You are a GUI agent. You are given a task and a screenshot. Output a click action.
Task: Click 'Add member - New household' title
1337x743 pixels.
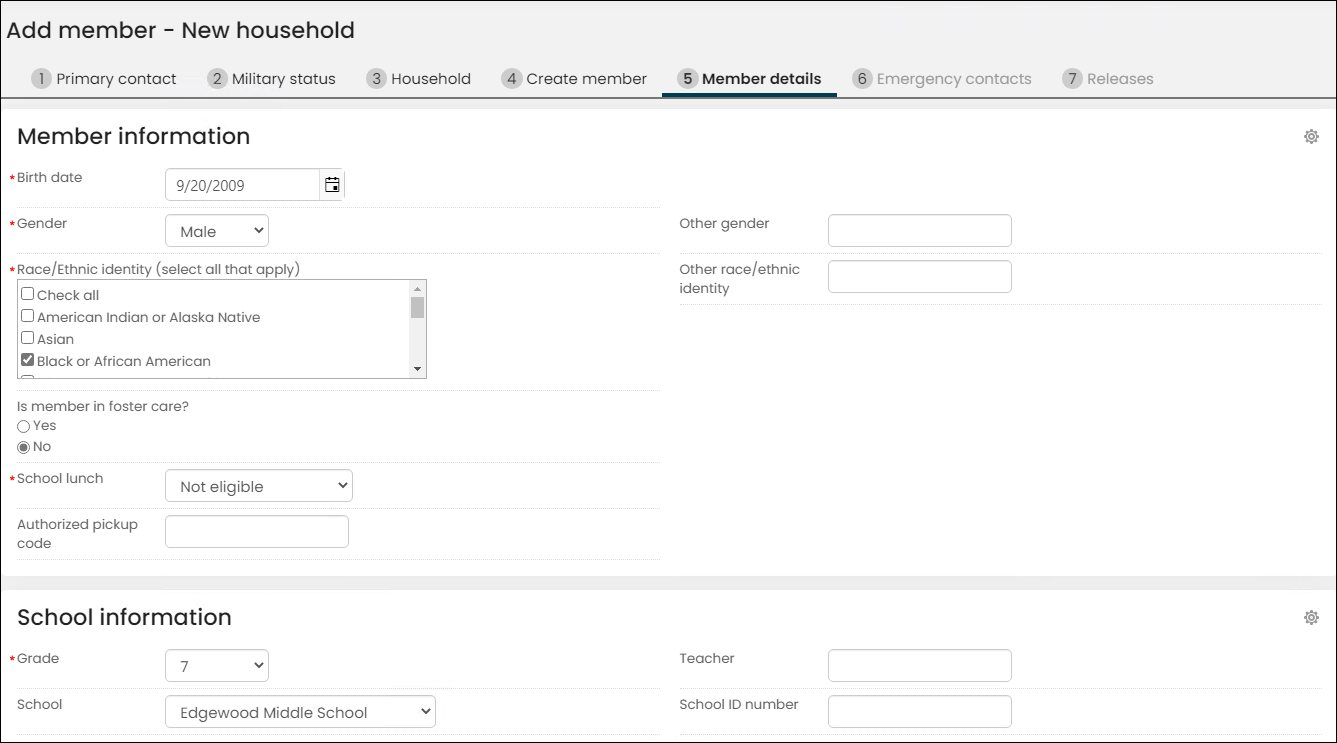pos(181,30)
